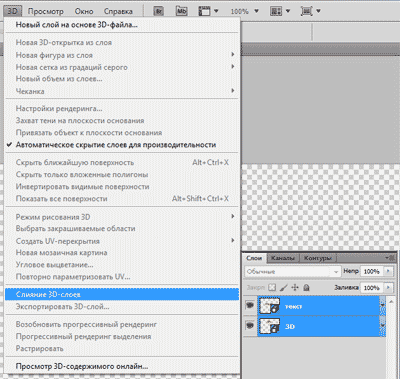
Task: Open the Просмотр menu
Action: 46,11
